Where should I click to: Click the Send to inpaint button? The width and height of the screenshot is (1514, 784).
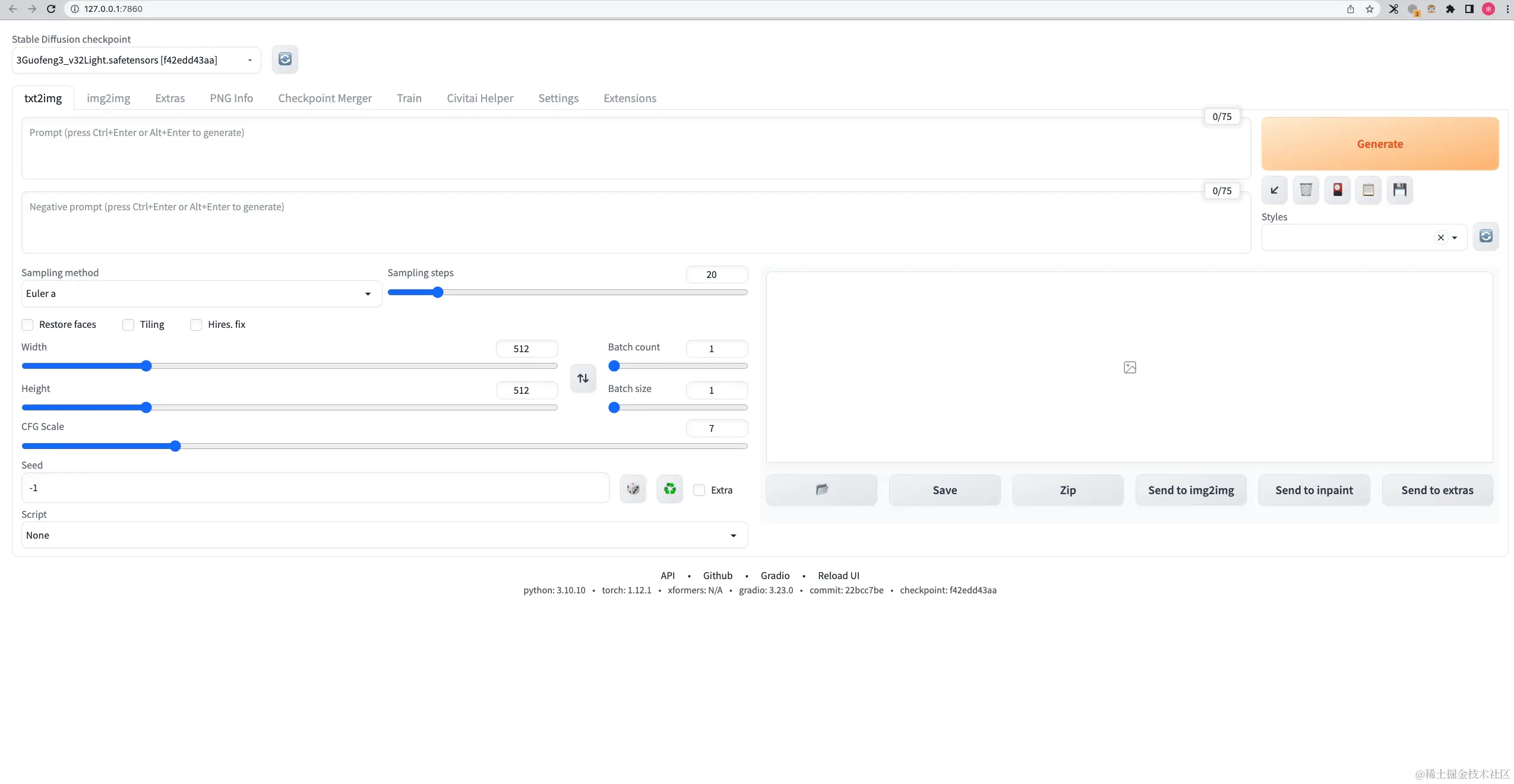pos(1314,491)
